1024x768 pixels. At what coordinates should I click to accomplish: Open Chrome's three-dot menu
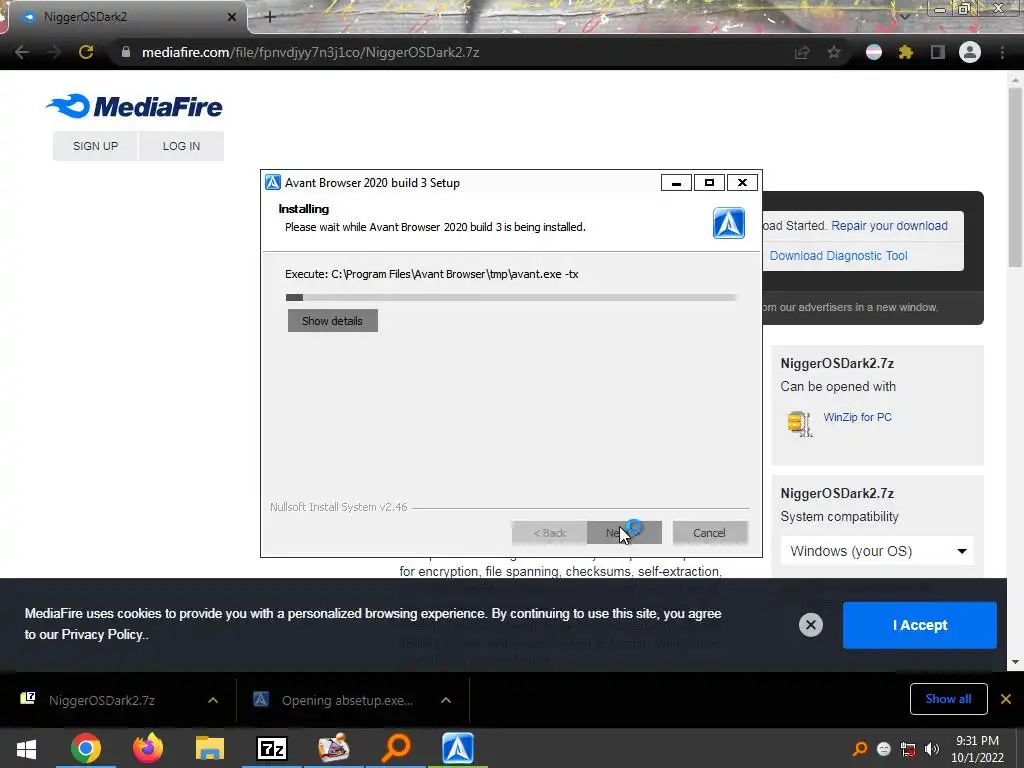[1002, 52]
